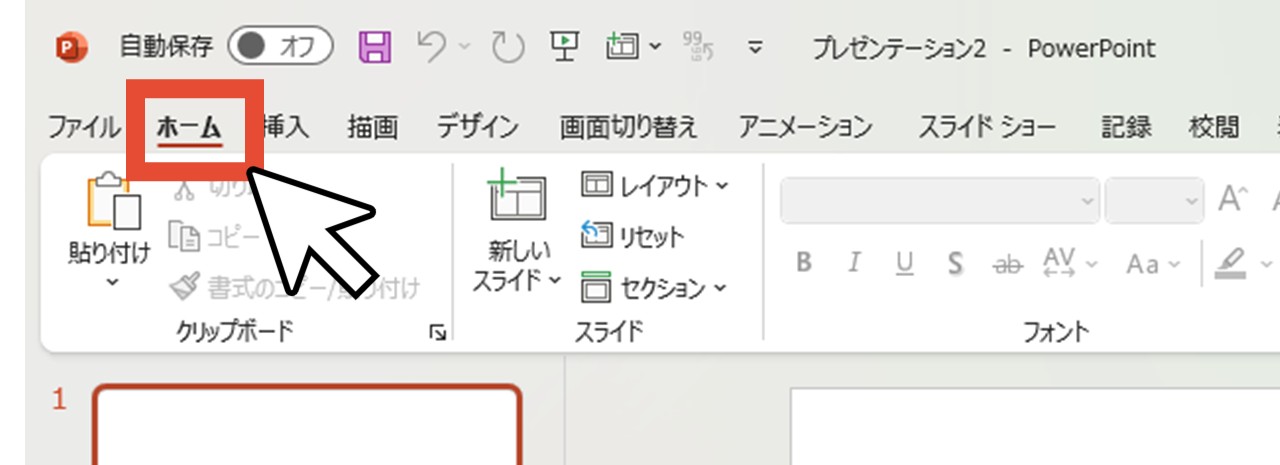Open the セクション dropdown
1280x465 pixels.
click(x=655, y=289)
